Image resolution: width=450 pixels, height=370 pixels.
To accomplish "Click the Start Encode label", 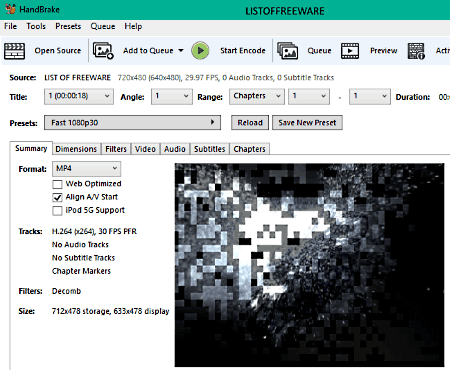I will point(243,51).
